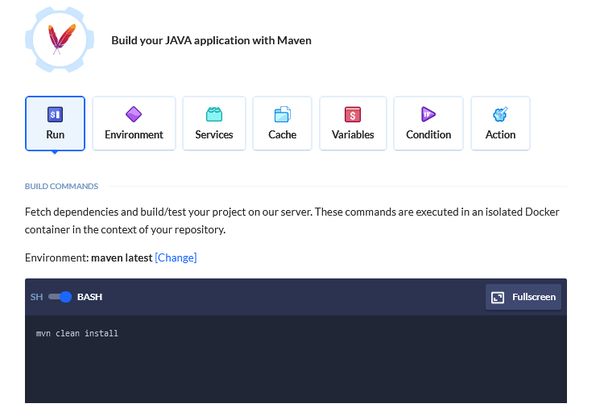Click the blue Cache folder icon
The image size is (600, 416).
(x=282, y=114)
